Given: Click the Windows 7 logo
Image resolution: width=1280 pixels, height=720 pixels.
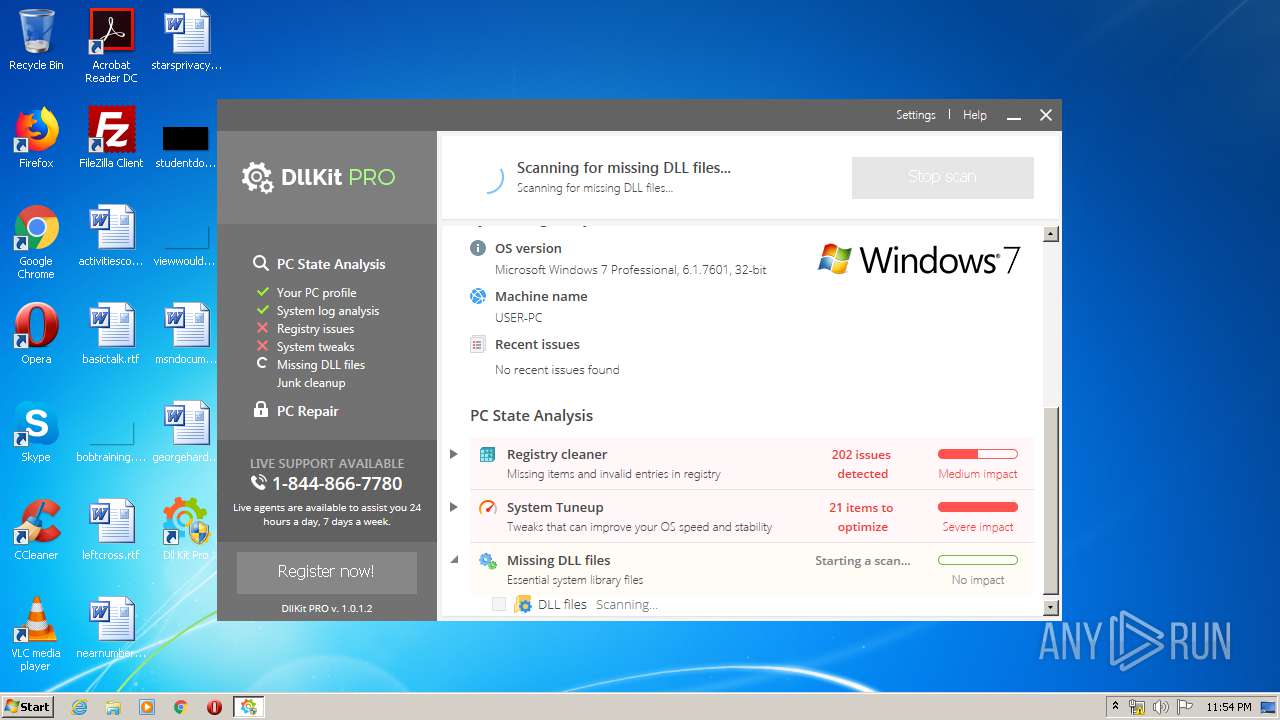Looking at the screenshot, I should [x=919, y=260].
